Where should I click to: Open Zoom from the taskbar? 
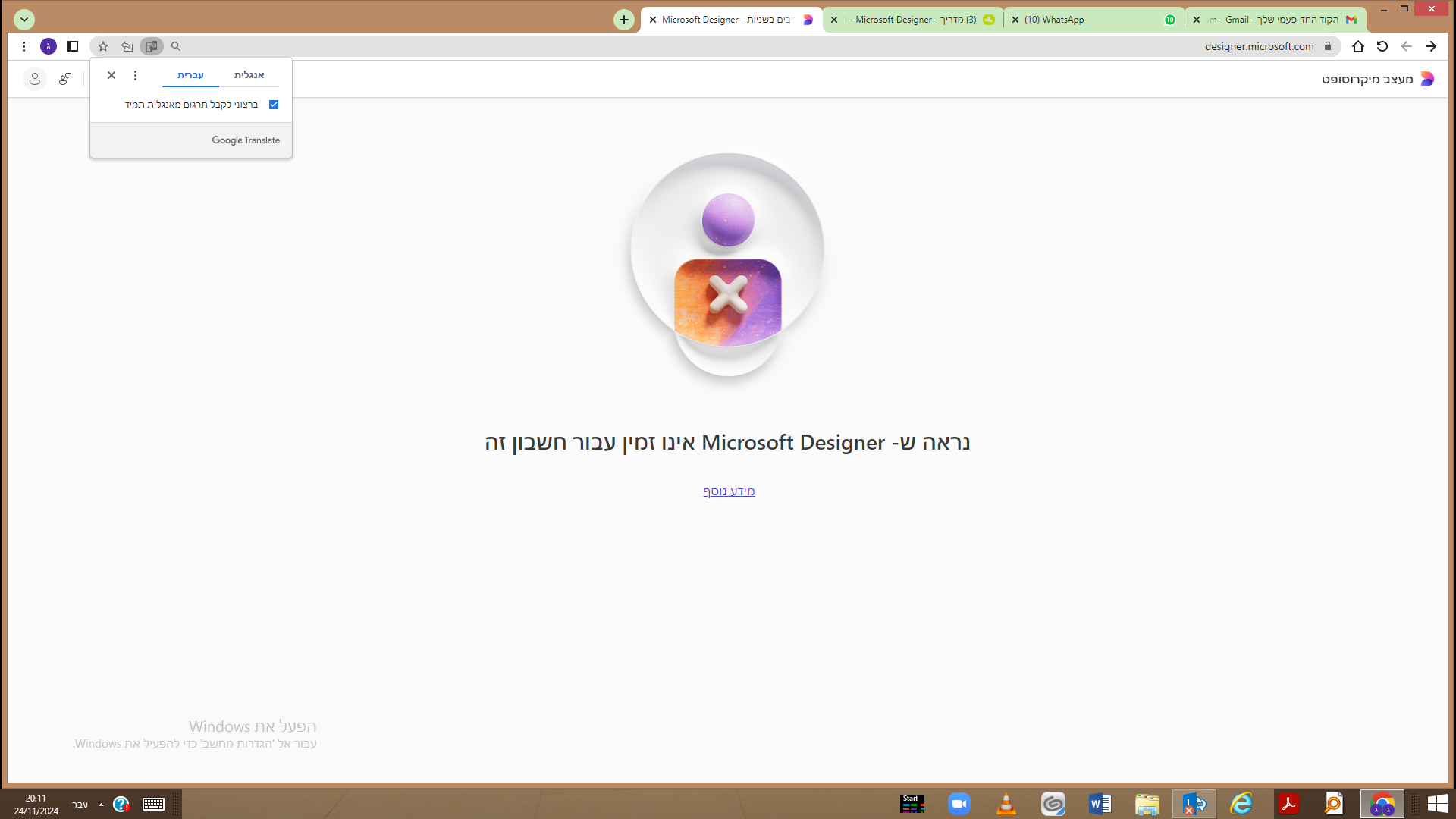click(959, 804)
